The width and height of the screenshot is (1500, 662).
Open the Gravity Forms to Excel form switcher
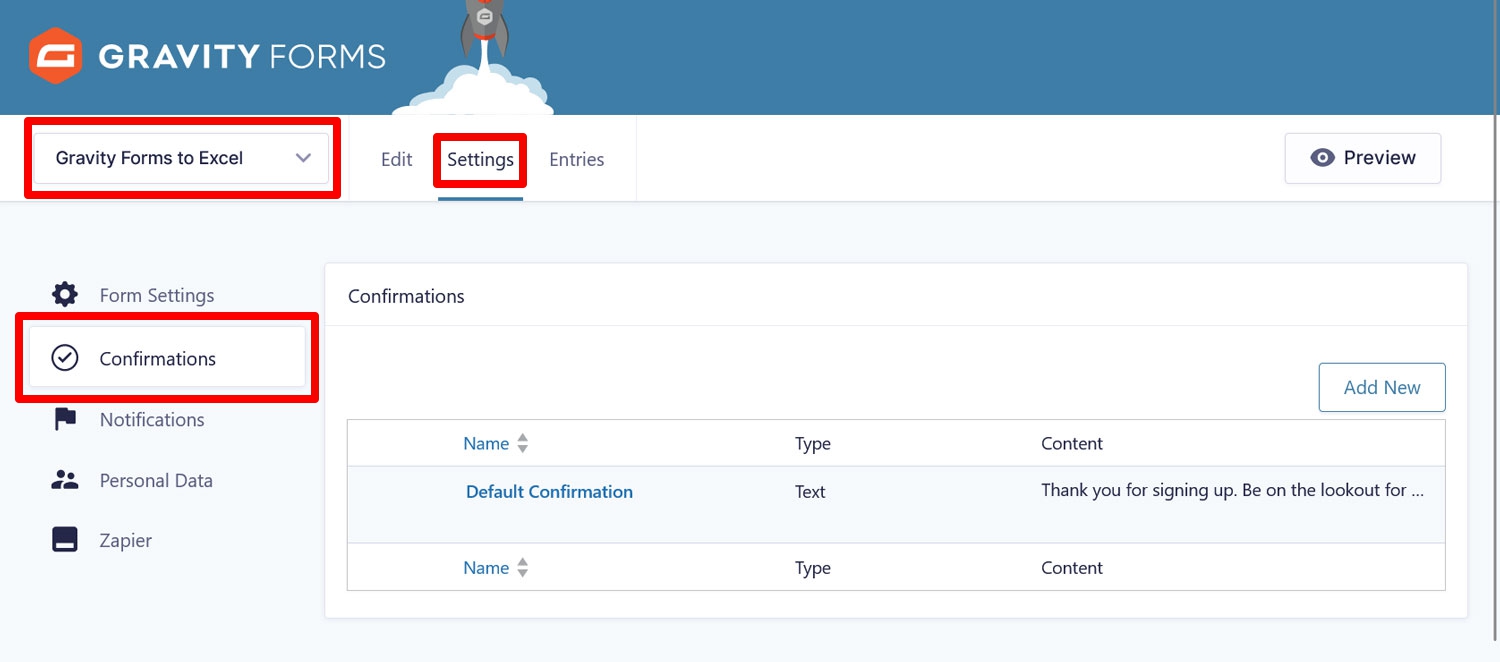(x=181, y=158)
